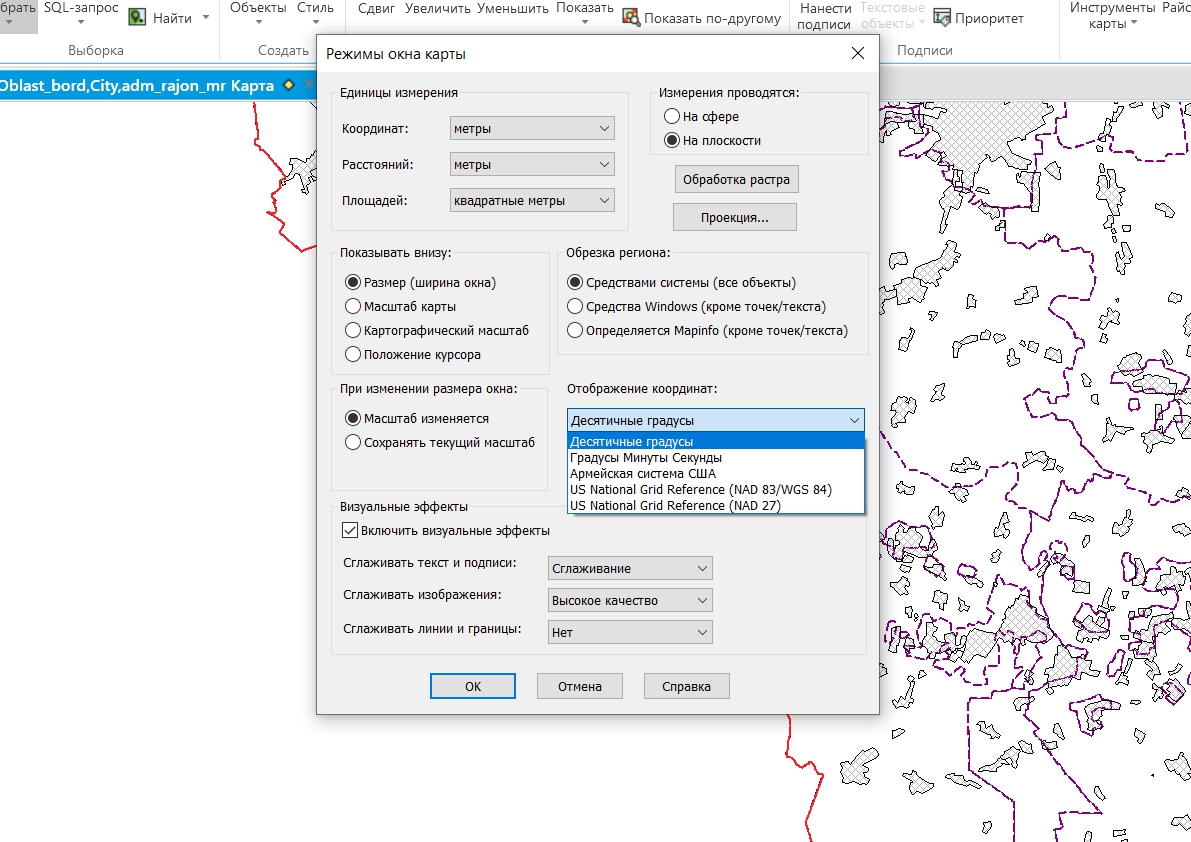
Task: Select Средствами системы (все объекты) option
Action: (575, 282)
